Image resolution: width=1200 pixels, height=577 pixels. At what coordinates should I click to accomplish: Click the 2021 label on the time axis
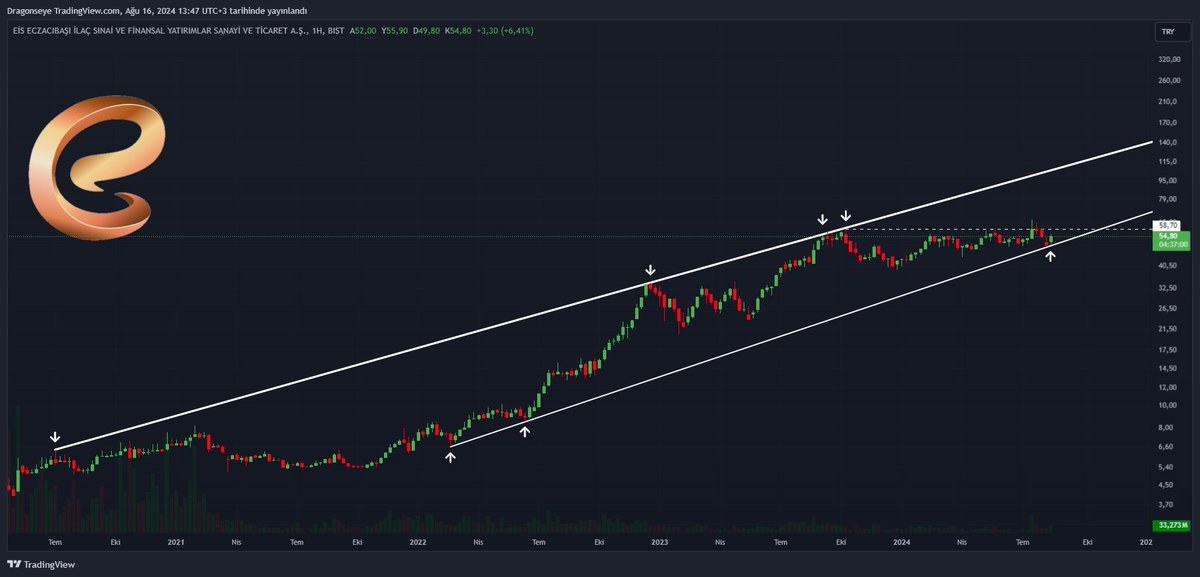tap(176, 542)
